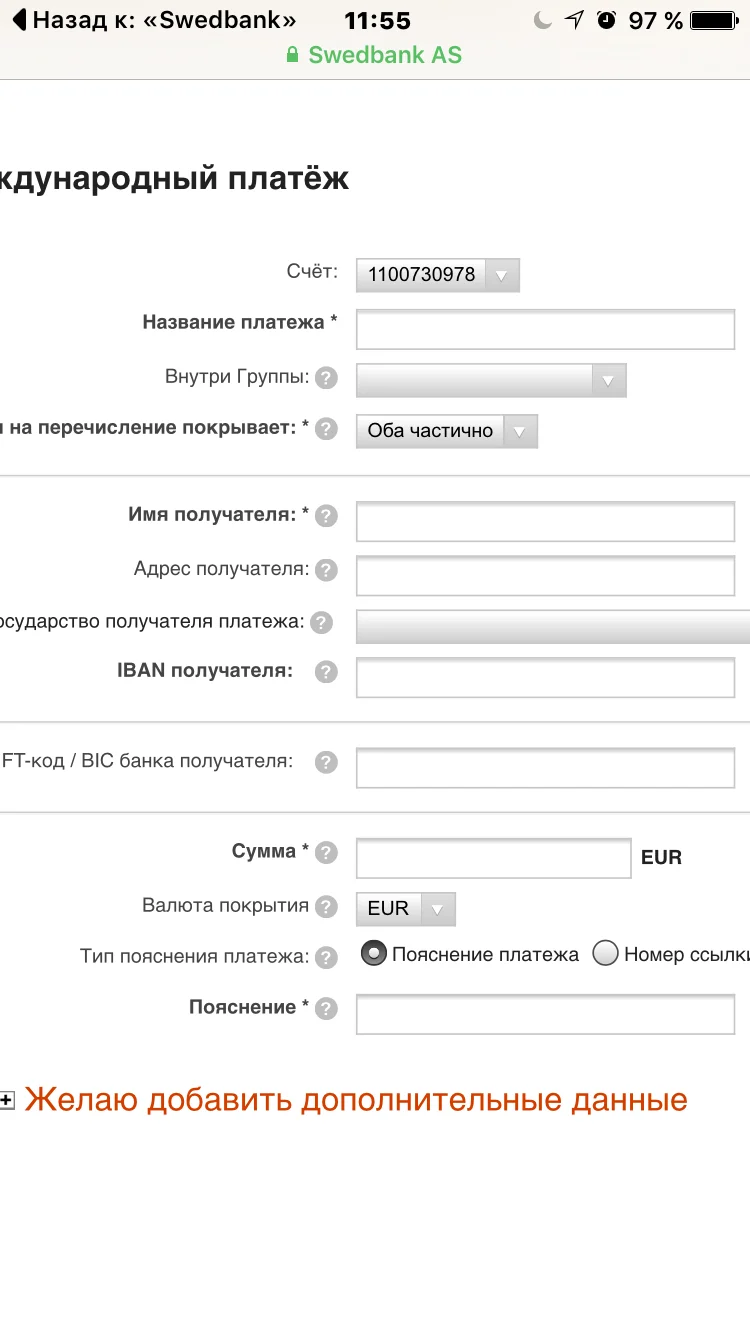
Task: Open the EUR currency dropdown
Action: click(x=405, y=909)
